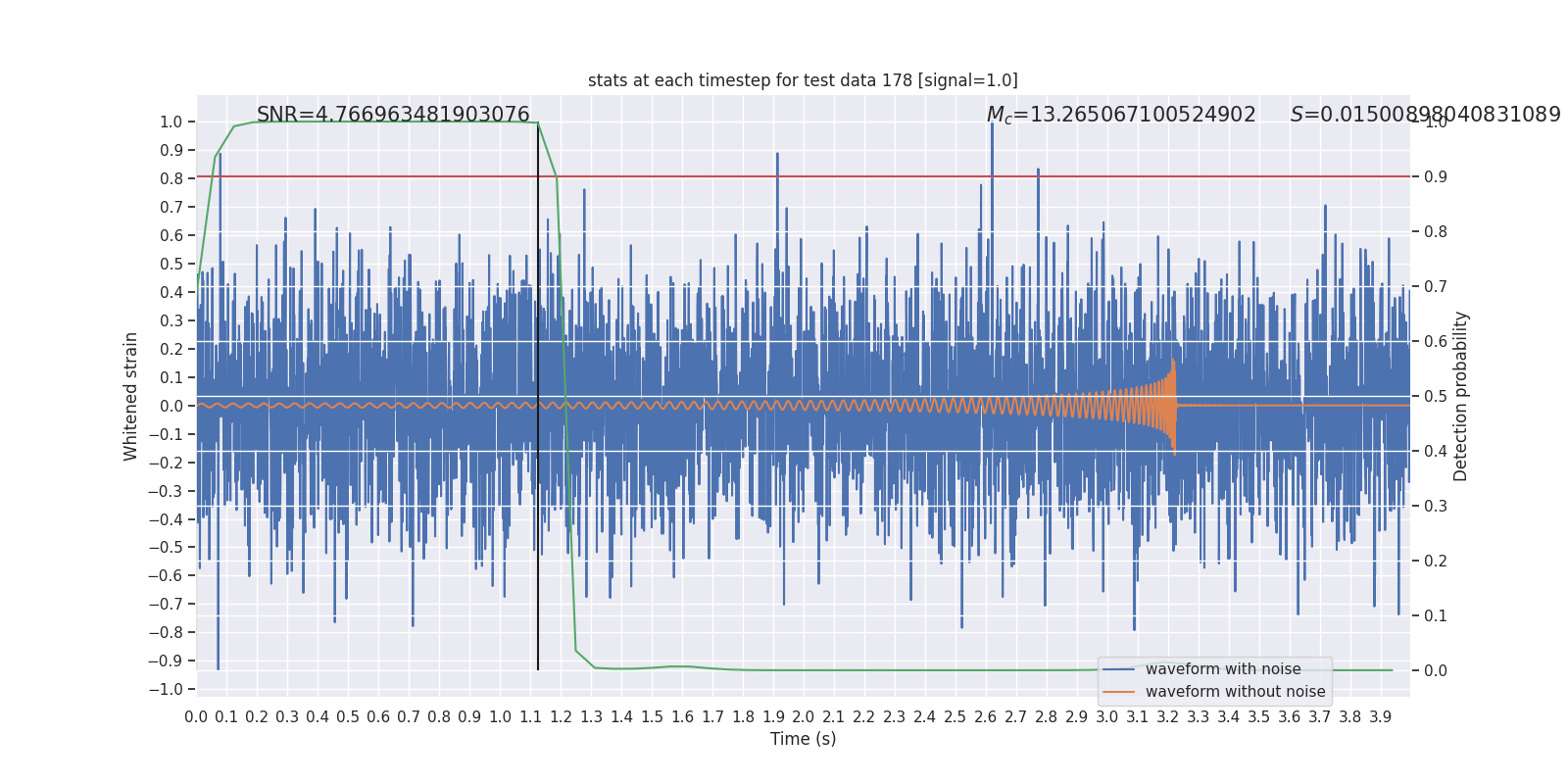Select the S=0.01500898040831089 annotation

coord(1425,115)
